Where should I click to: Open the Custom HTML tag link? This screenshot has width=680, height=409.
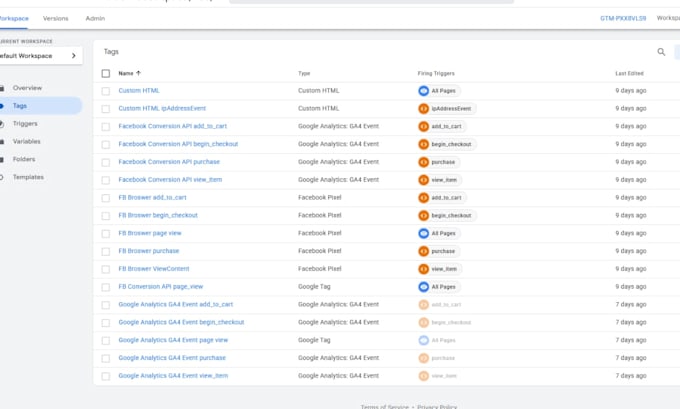click(x=139, y=91)
